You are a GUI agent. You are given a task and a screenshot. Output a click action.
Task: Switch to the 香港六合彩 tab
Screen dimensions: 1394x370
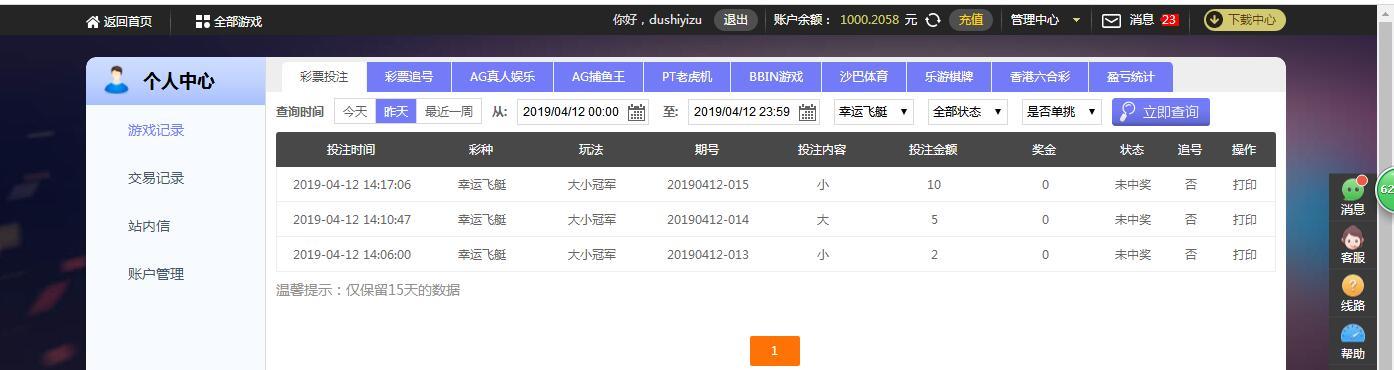click(1039, 77)
